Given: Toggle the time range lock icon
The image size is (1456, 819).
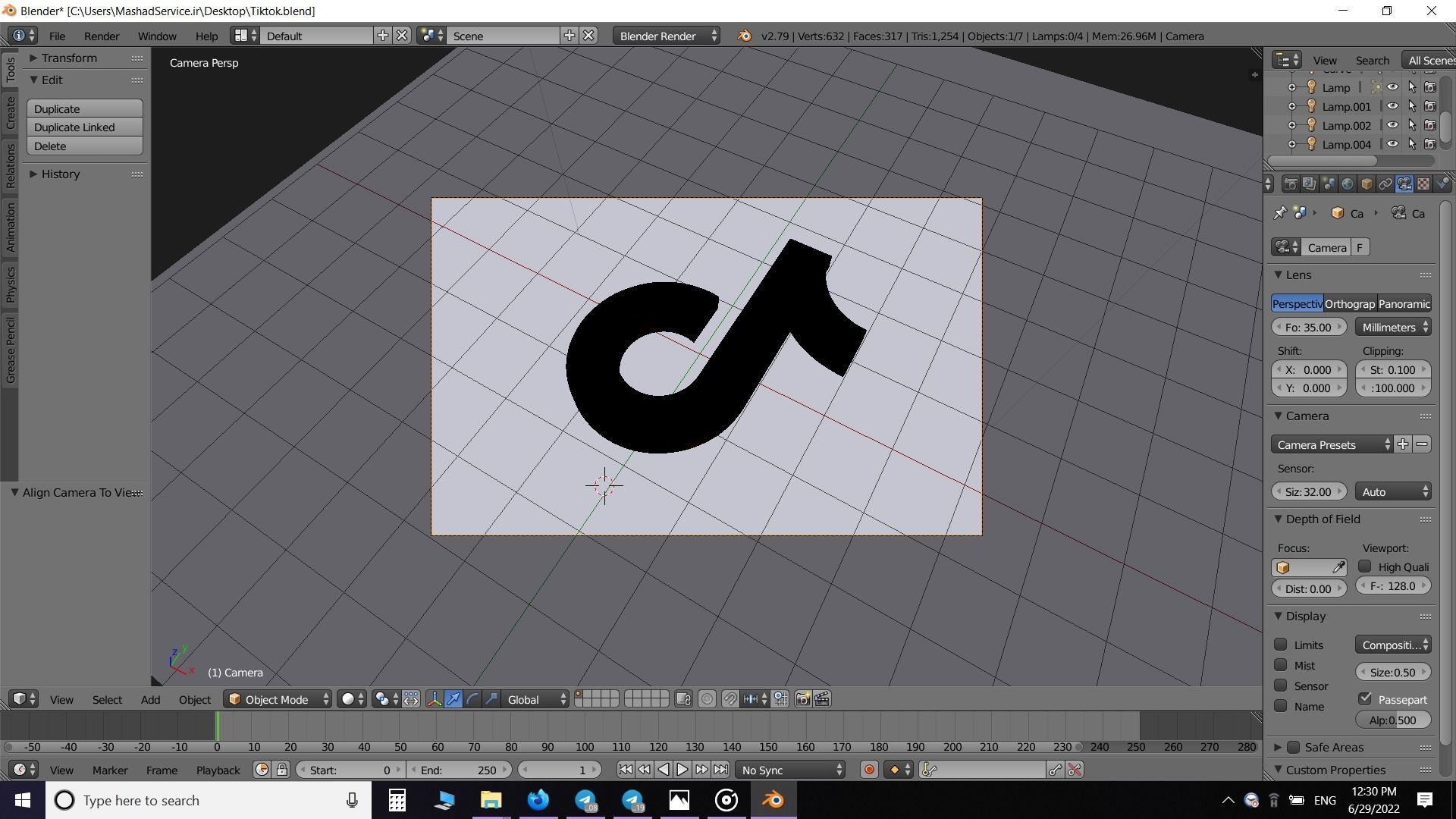Looking at the screenshot, I should coord(282,770).
